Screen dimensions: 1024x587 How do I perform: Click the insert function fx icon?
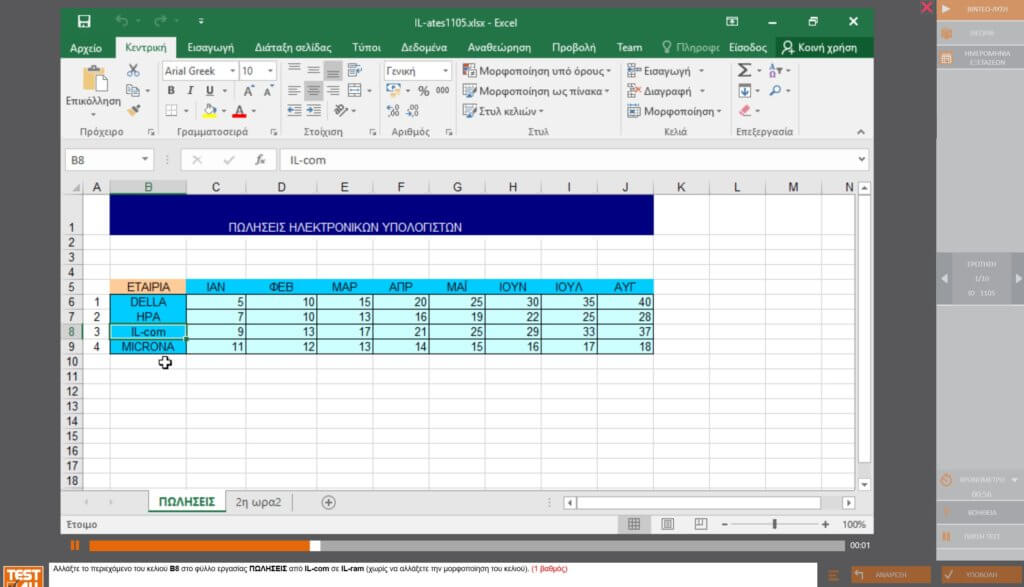pyautogui.click(x=260, y=160)
